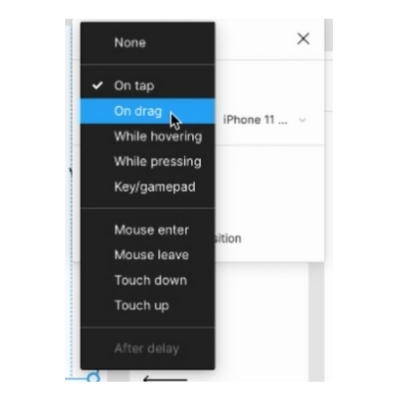Click the greyed After delay option
Viewport: 400px width, 400px height.
pos(148,349)
